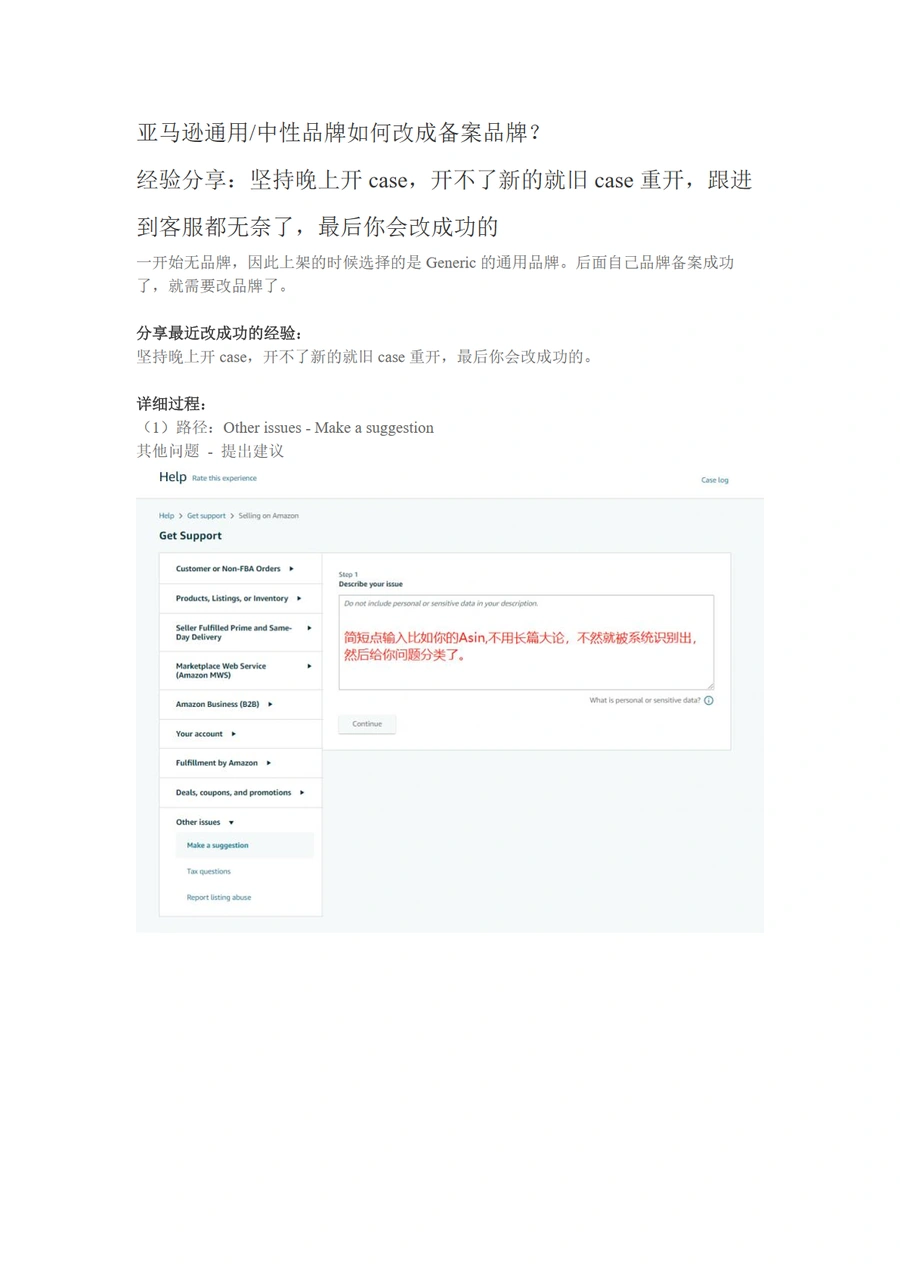Click the 详细过程 heading in document
900x1272 pixels.
coord(172,404)
